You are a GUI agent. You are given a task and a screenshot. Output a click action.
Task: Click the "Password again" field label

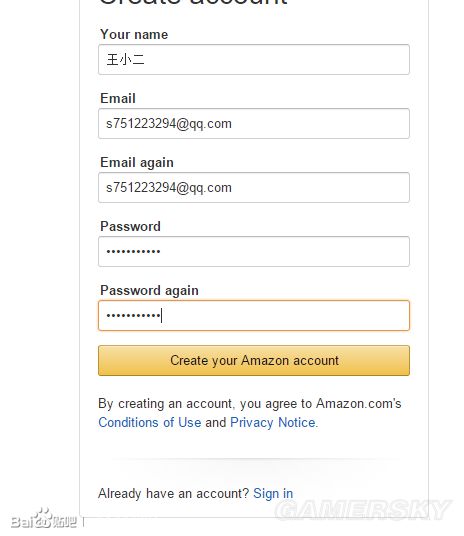[x=149, y=291]
